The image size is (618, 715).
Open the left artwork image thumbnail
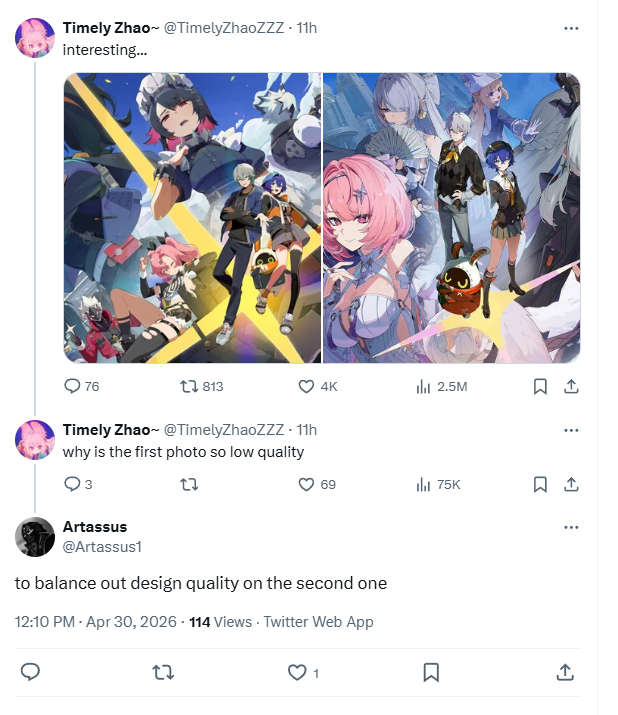click(x=192, y=218)
